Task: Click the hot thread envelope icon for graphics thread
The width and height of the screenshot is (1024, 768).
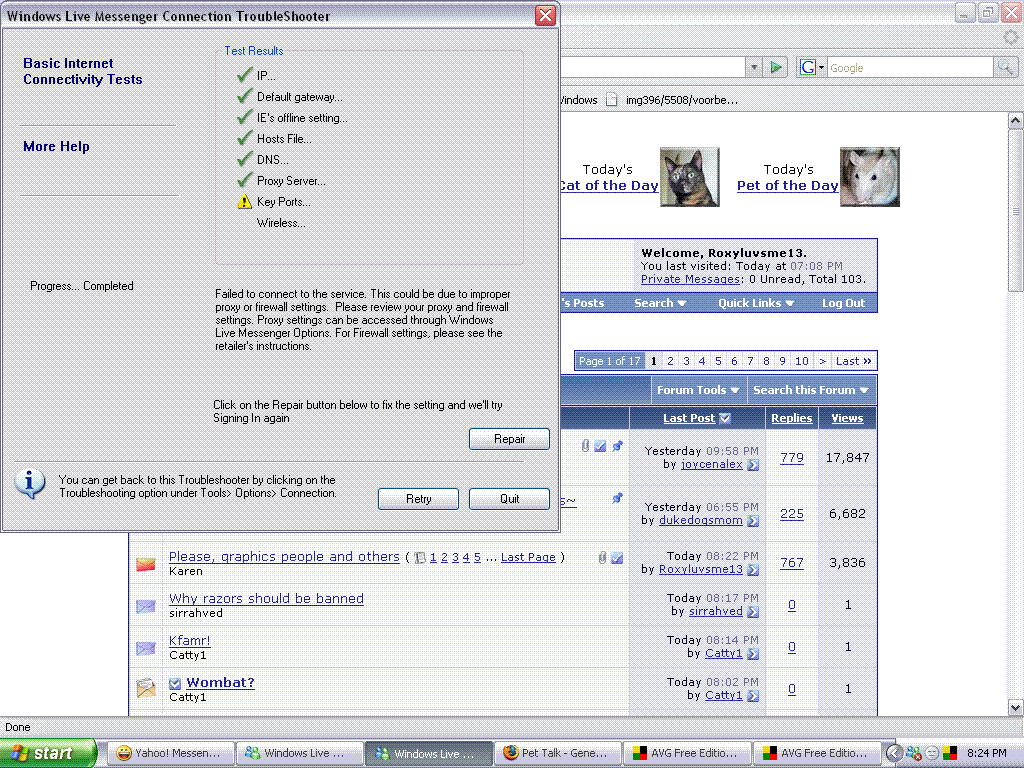Action: (x=146, y=564)
